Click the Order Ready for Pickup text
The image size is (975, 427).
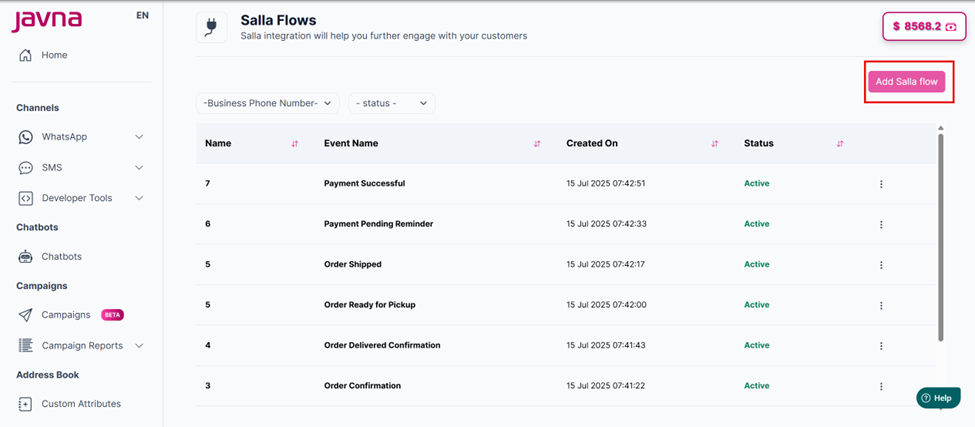(369, 305)
